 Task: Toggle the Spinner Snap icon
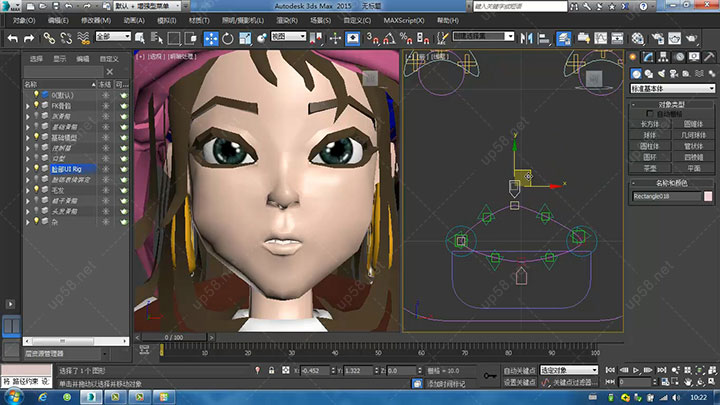[x=423, y=39]
